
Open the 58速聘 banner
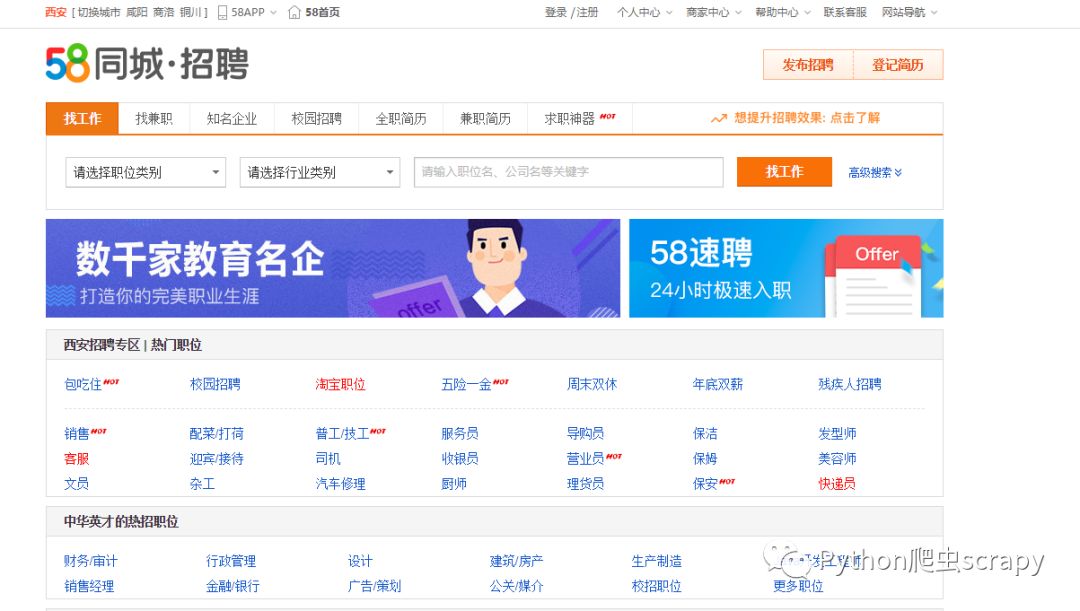click(x=786, y=268)
